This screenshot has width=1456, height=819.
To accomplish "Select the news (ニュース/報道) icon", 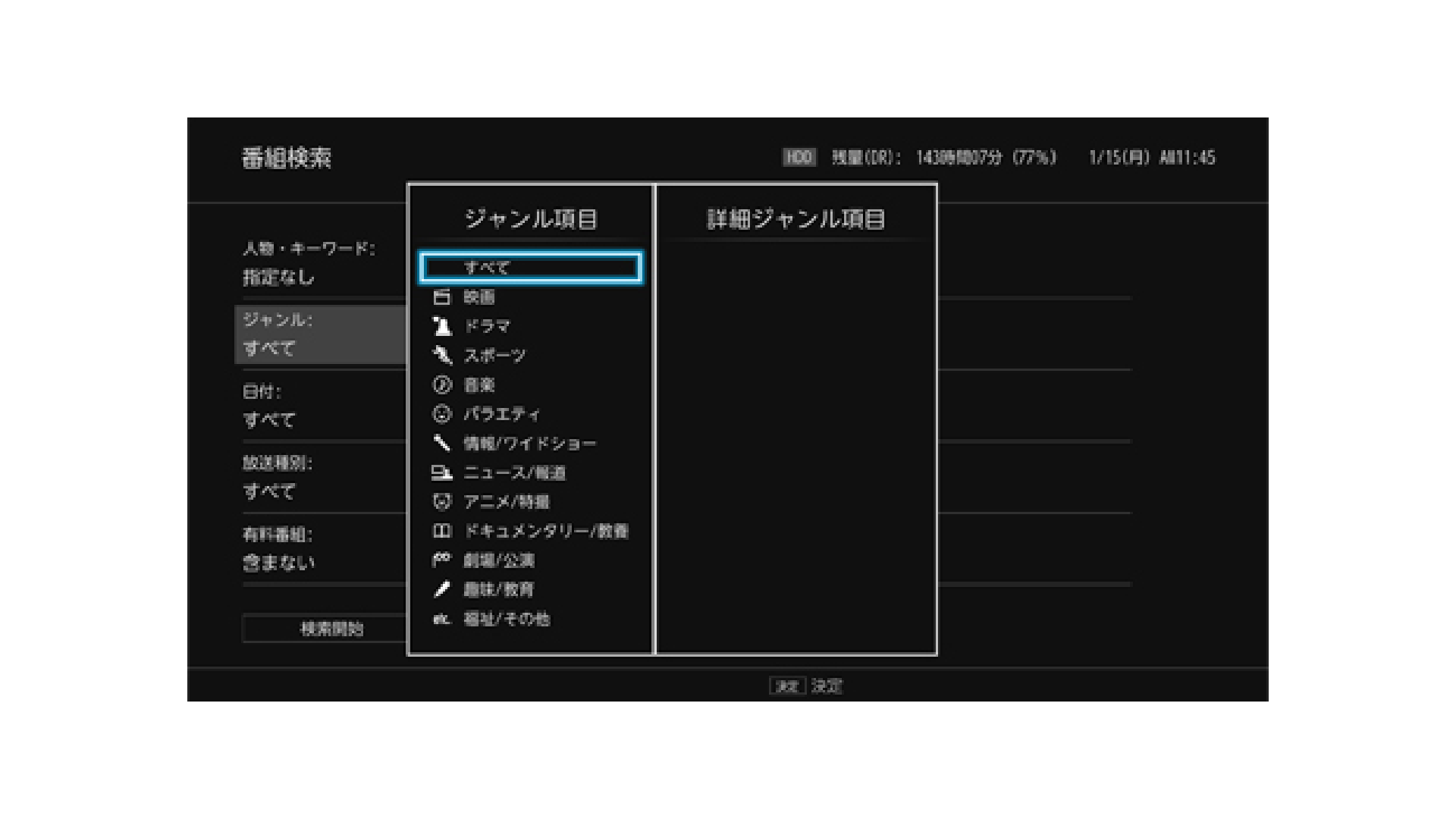I will click(x=441, y=472).
